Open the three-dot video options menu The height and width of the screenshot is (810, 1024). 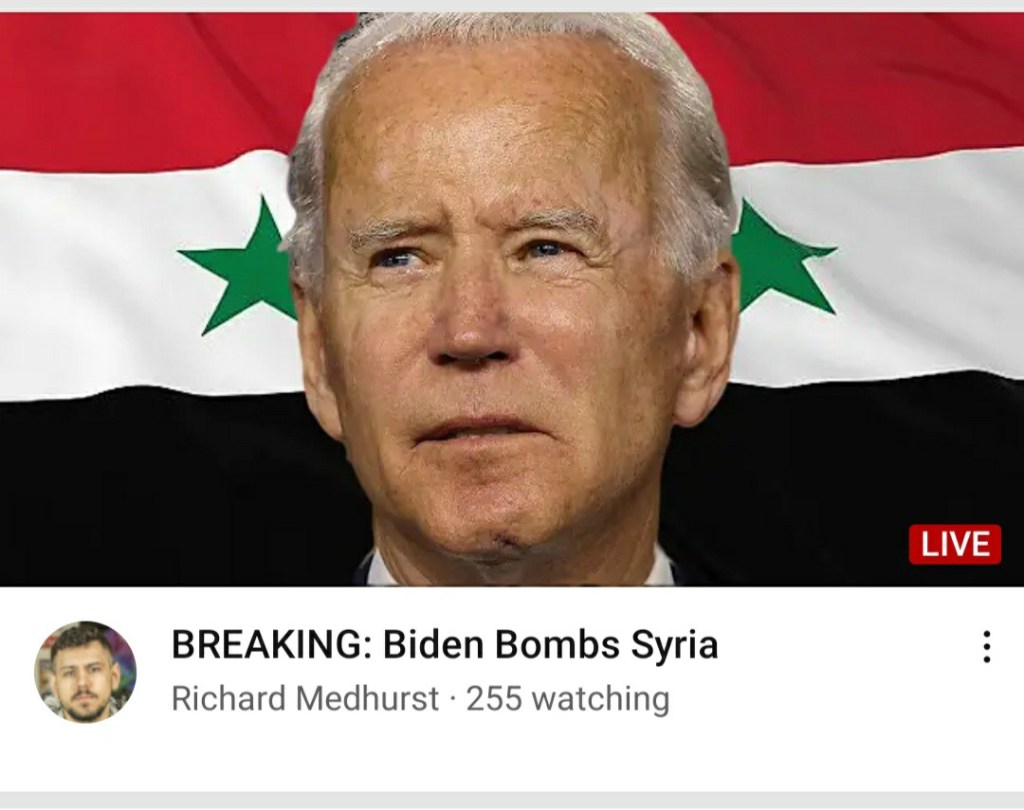click(987, 647)
